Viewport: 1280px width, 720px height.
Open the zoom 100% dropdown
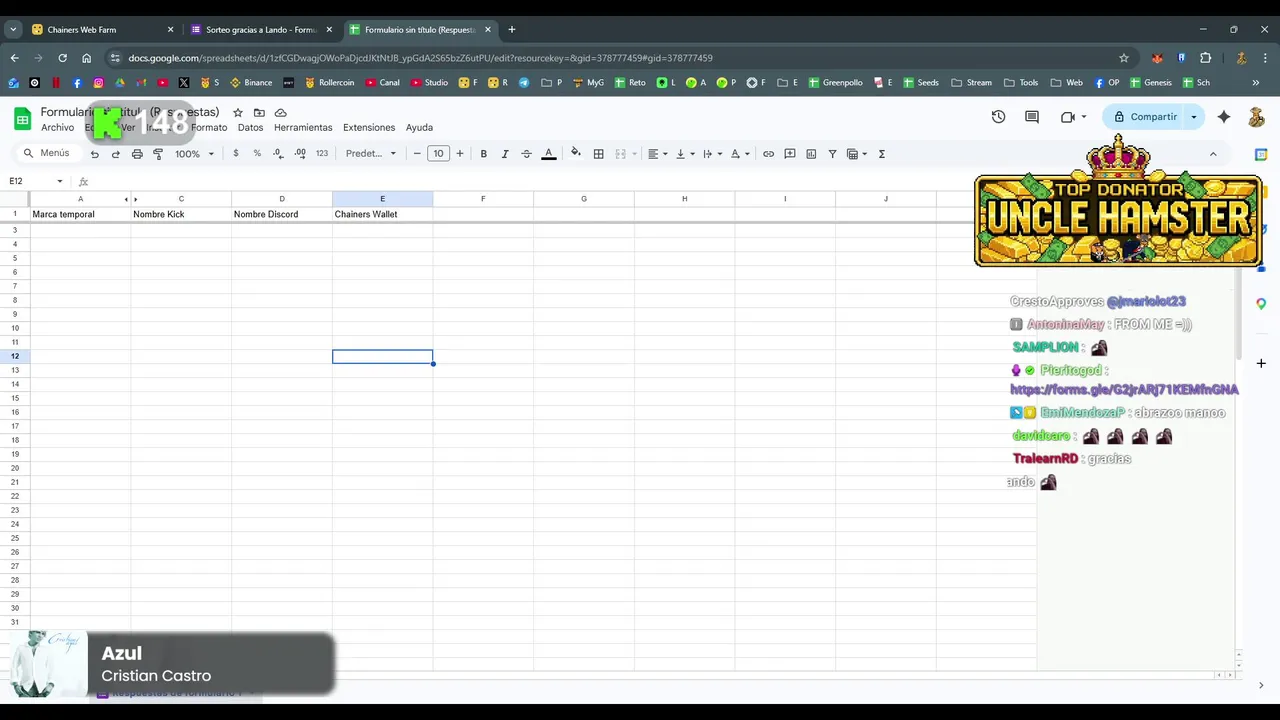[x=194, y=154]
